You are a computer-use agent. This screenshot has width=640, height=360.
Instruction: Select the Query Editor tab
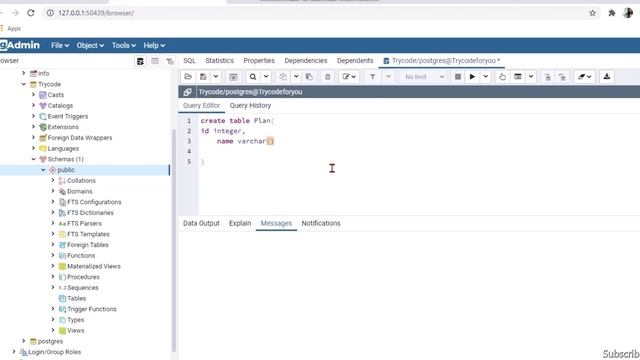click(202, 105)
